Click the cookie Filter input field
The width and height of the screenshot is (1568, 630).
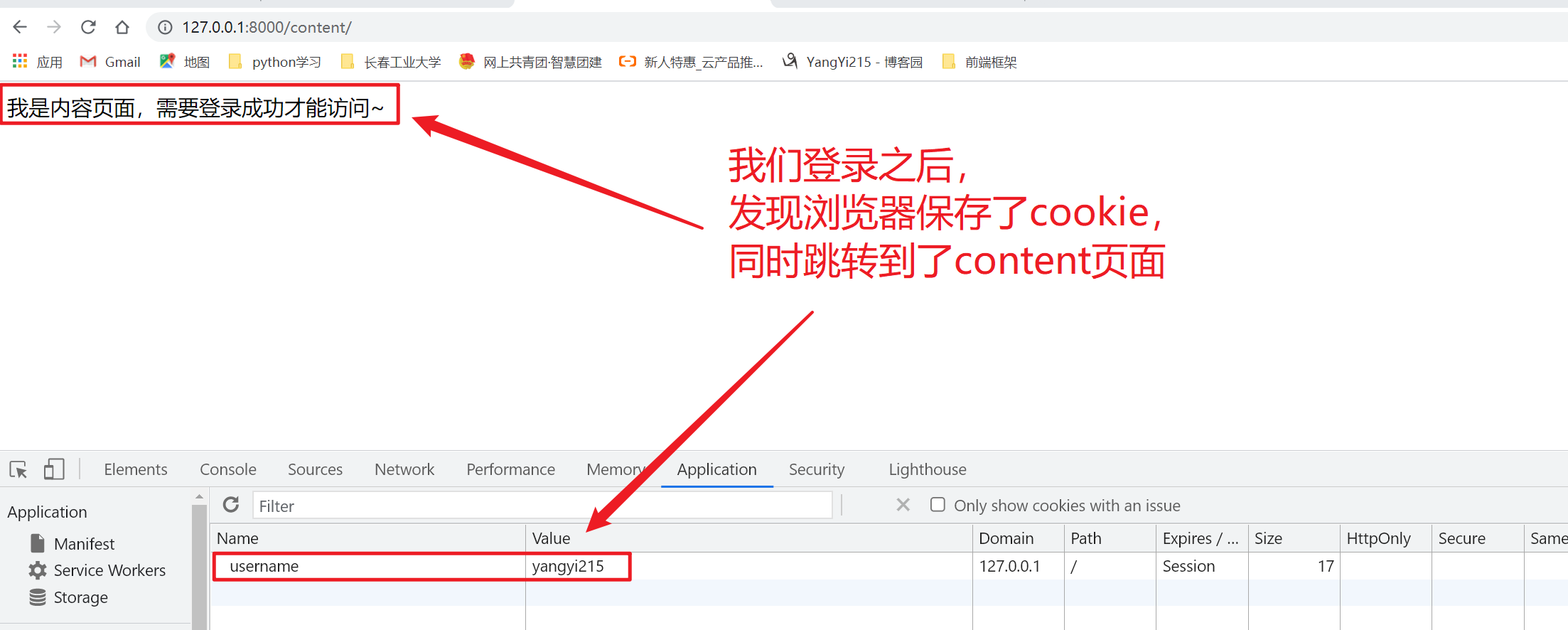542,506
